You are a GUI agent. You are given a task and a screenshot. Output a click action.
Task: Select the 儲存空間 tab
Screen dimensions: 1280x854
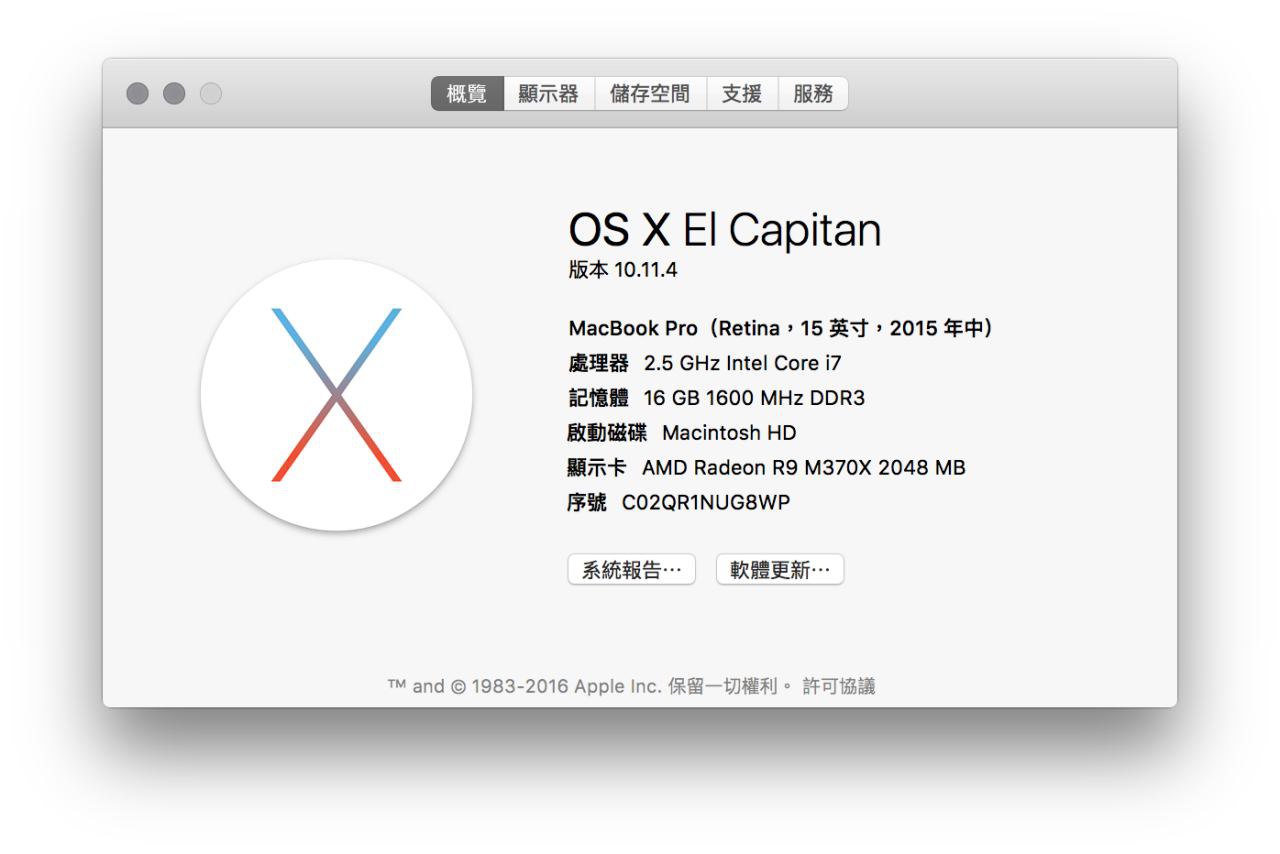(651, 94)
